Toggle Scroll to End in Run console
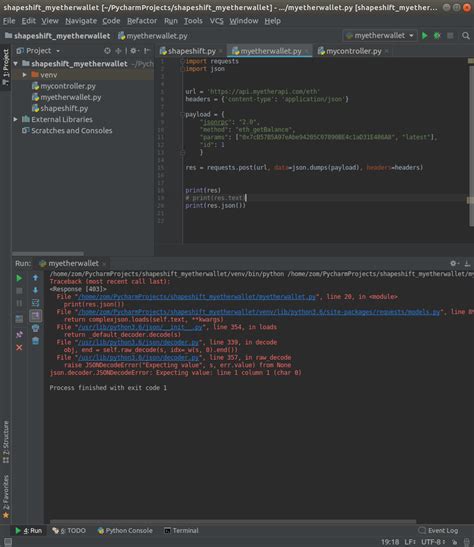The image size is (474, 547). 36,316
